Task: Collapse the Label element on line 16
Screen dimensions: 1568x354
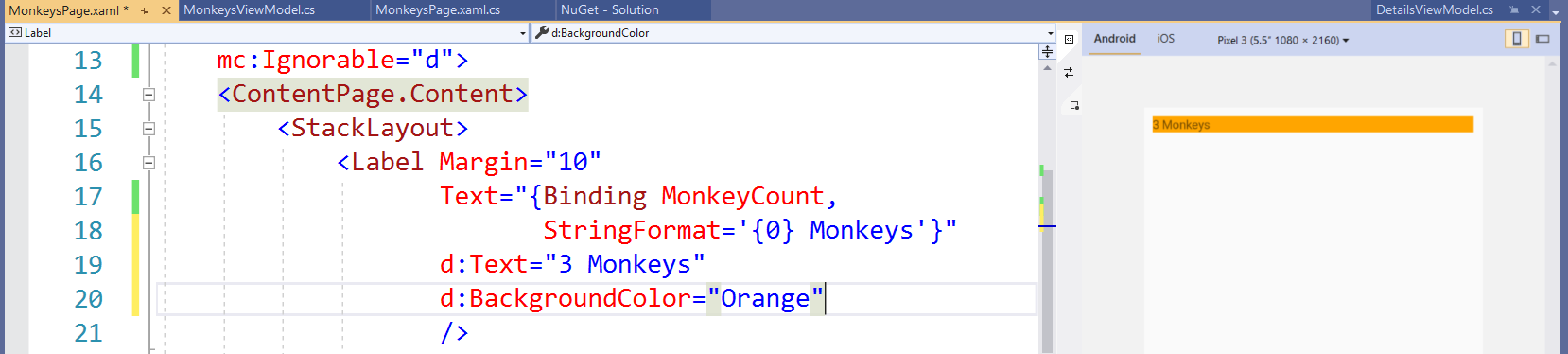Action: click(148, 163)
